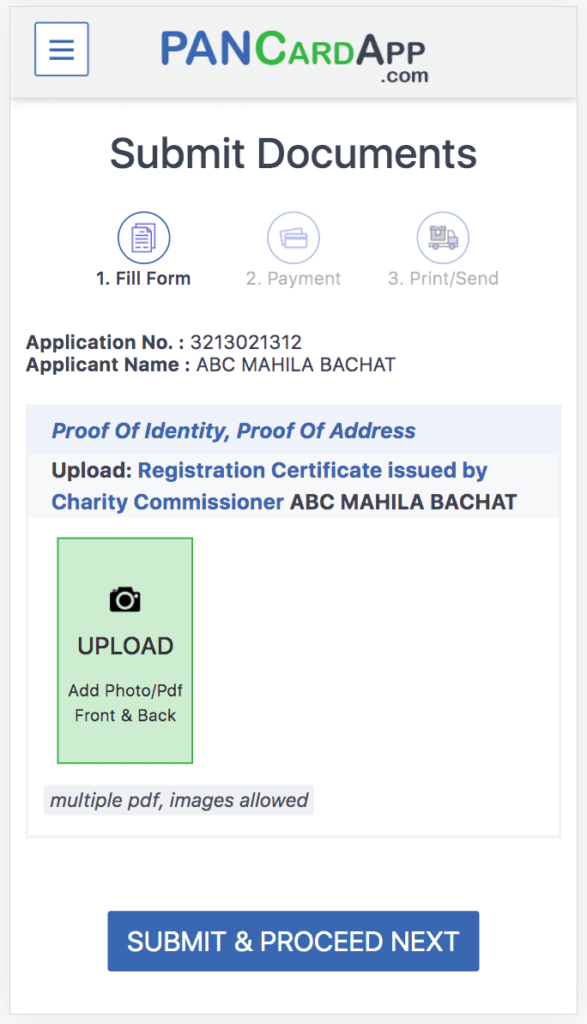This screenshot has width=587, height=1024.
Task: Click Add Photo/Pdf Front & Back text
Action: pos(125,703)
